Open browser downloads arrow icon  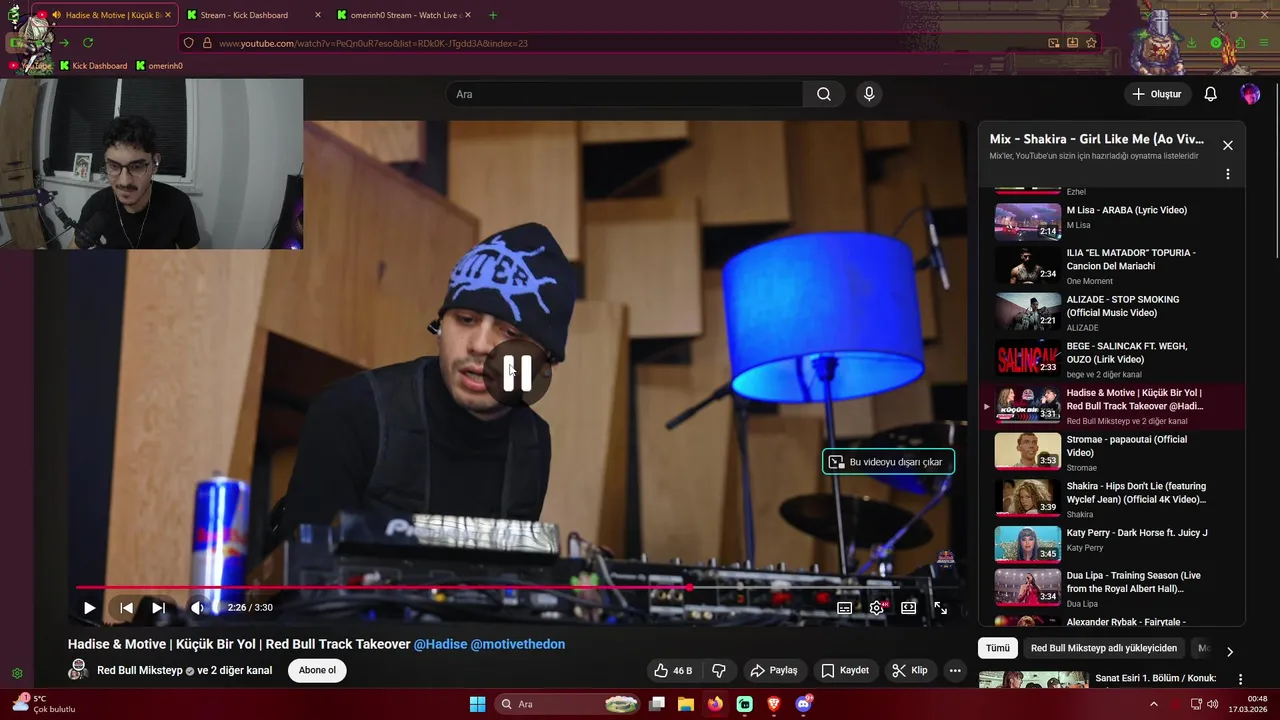[1191, 43]
